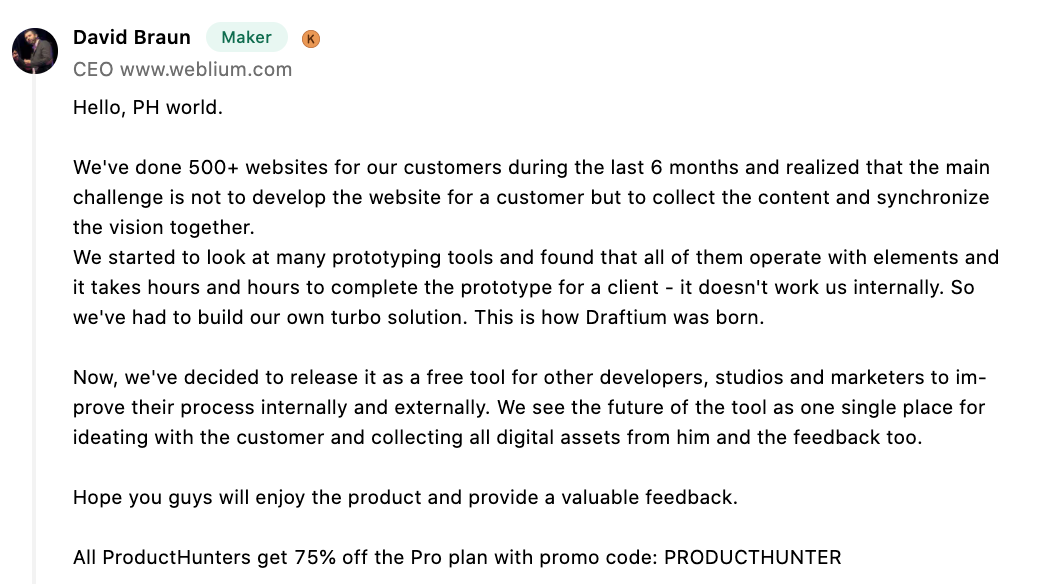Screen dimensions: 1040x584
Task: Click the David Braun author name
Action: (131, 37)
